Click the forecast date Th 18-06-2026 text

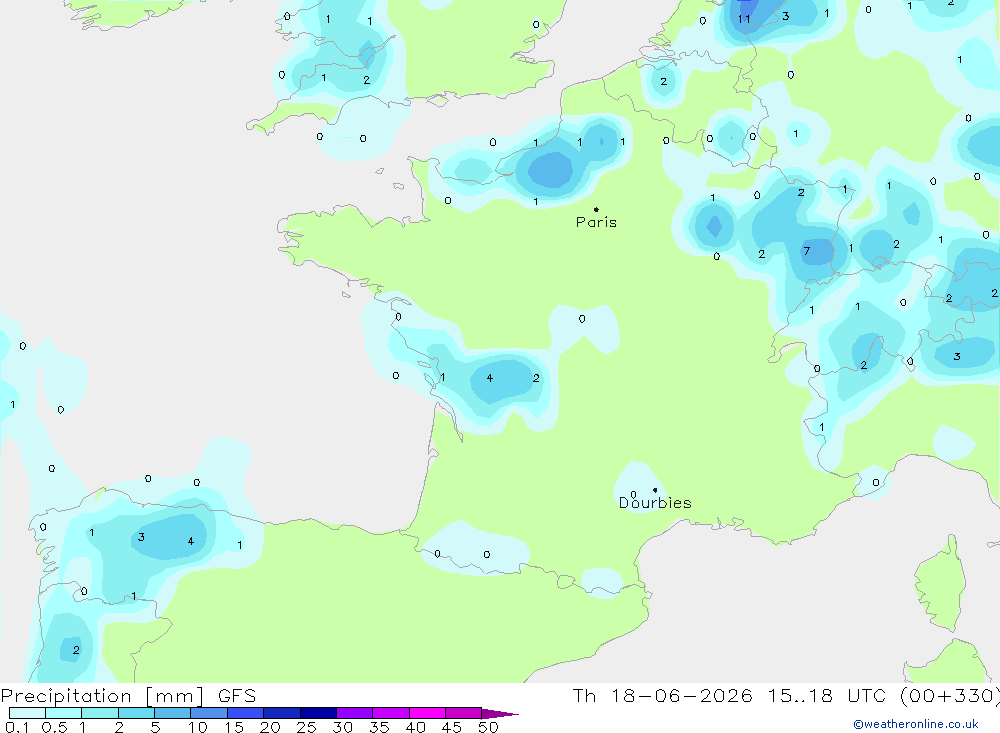coord(662,695)
